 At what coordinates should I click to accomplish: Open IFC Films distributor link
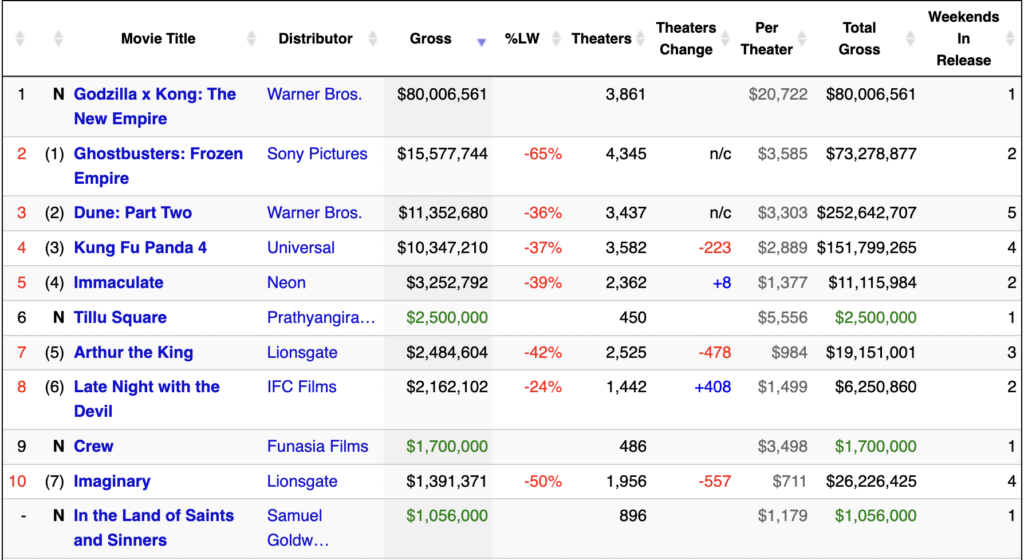[302, 387]
